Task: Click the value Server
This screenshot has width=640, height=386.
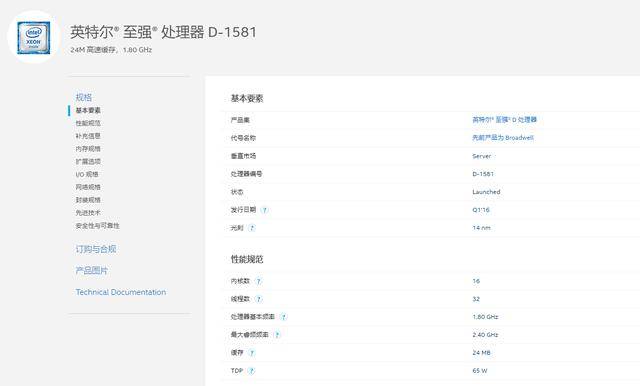Action: point(482,156)
